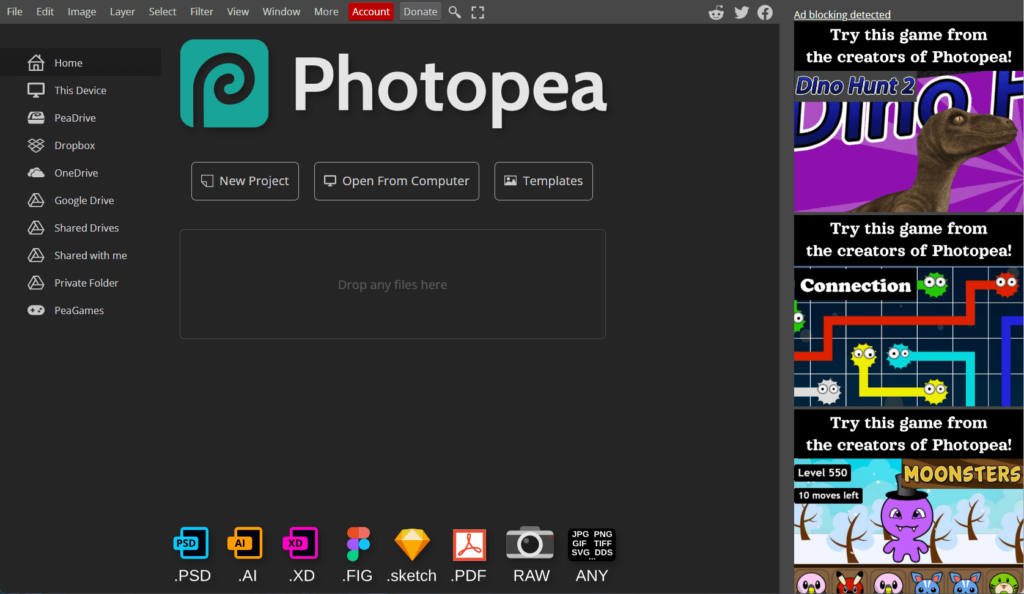The width and height of the screenshot is (1024, 594).
Task: Open Photopea Reddit page icon
Action: coord(716,12)
